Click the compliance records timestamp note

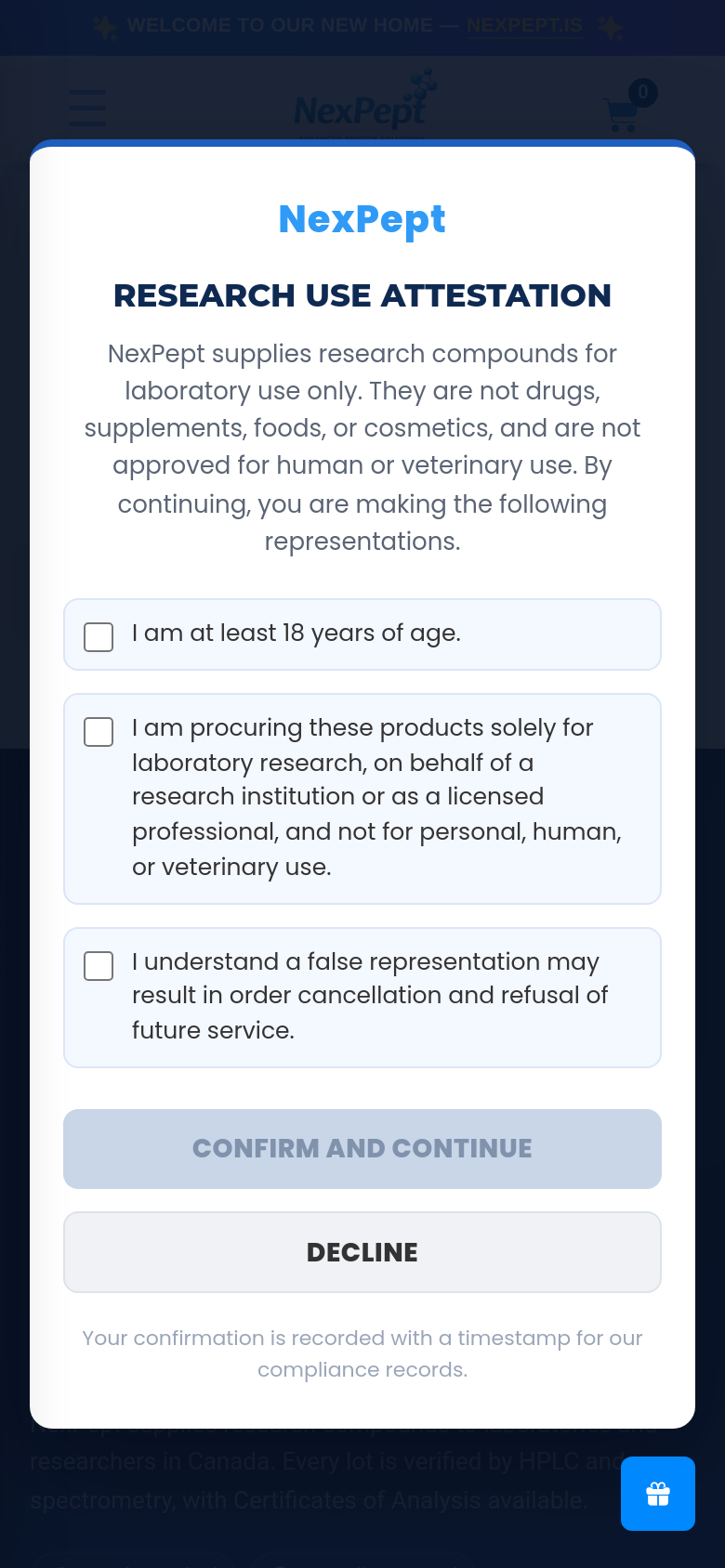tap(362, 1353)
